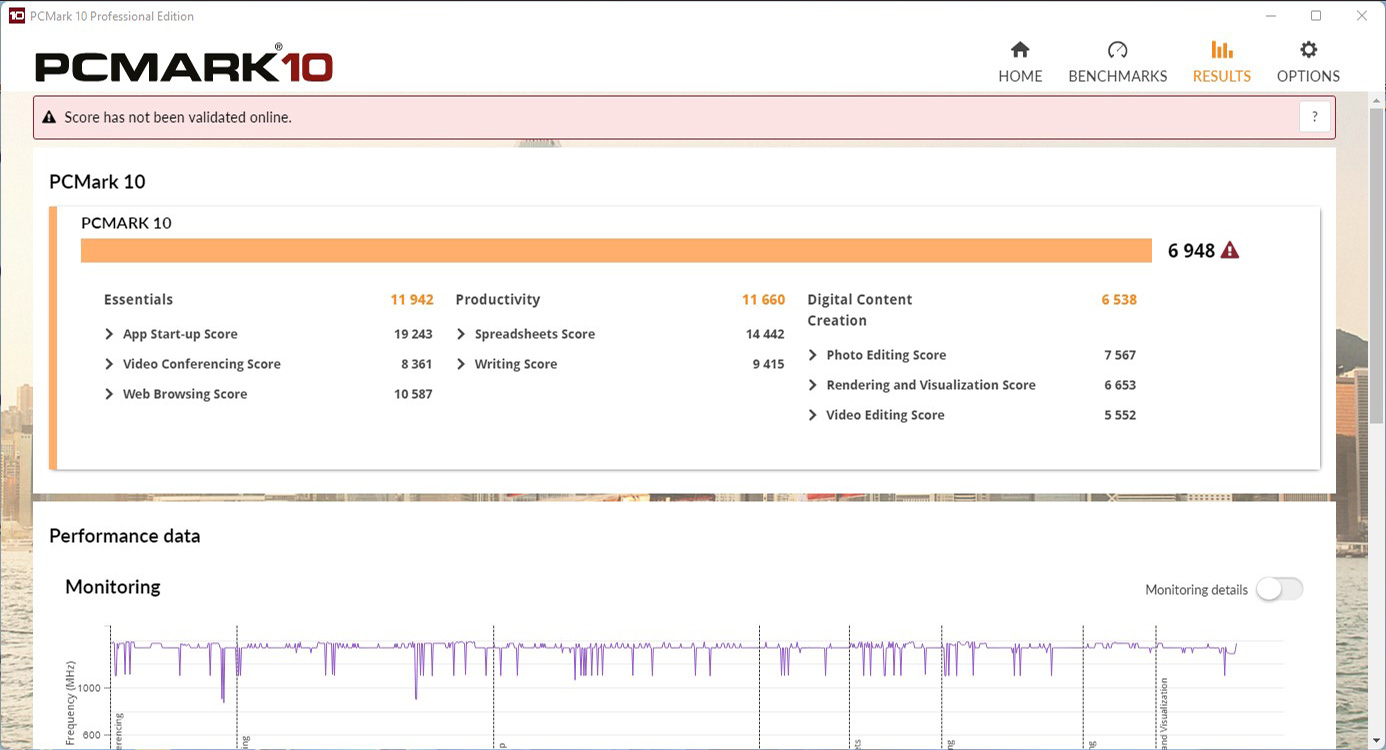The width and height of the screenshot is (1386, 750).
Task: Click the 1000 axis tick label
Action: click(87, 688)
